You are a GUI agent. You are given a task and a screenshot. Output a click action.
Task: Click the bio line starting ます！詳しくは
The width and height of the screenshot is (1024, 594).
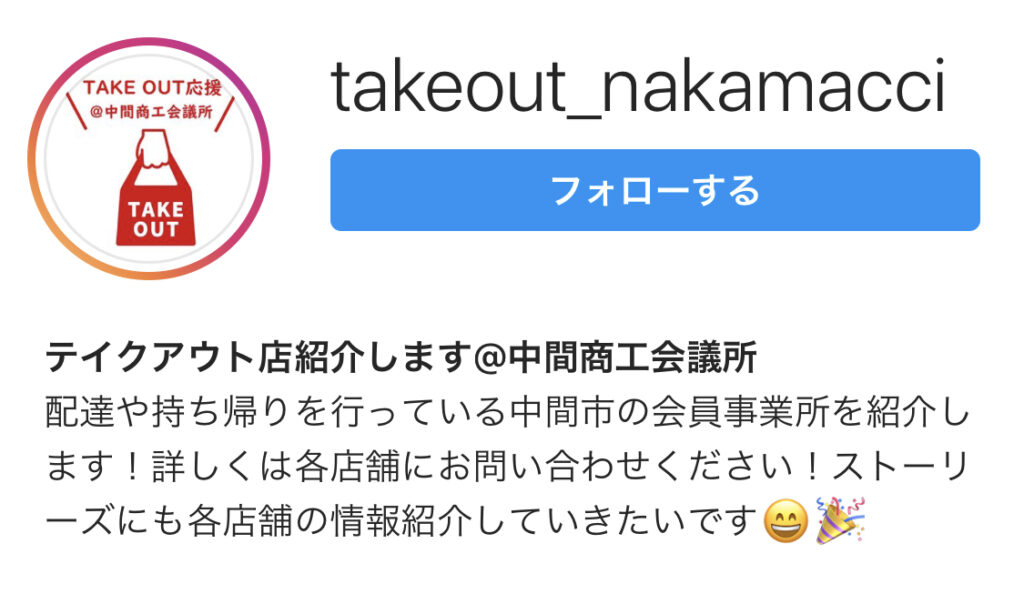[x=506, y=466]
